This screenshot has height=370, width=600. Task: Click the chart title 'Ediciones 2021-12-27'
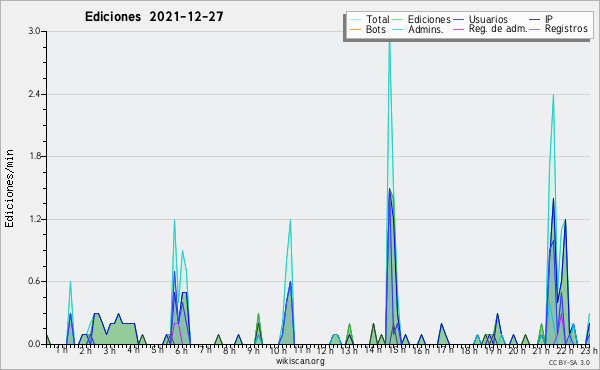[x=154, y=17]
